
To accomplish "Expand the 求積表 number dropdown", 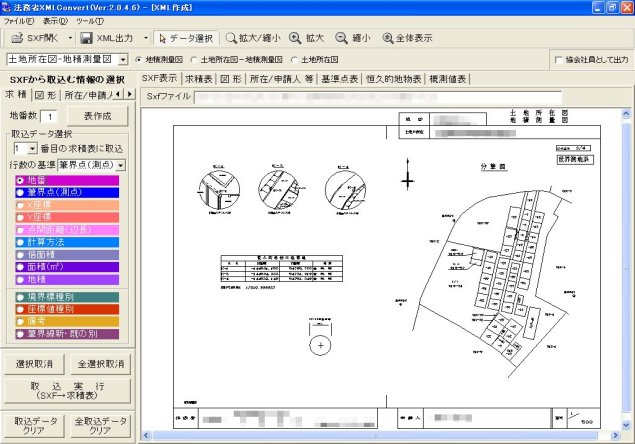I will click(x=31, y=148).
